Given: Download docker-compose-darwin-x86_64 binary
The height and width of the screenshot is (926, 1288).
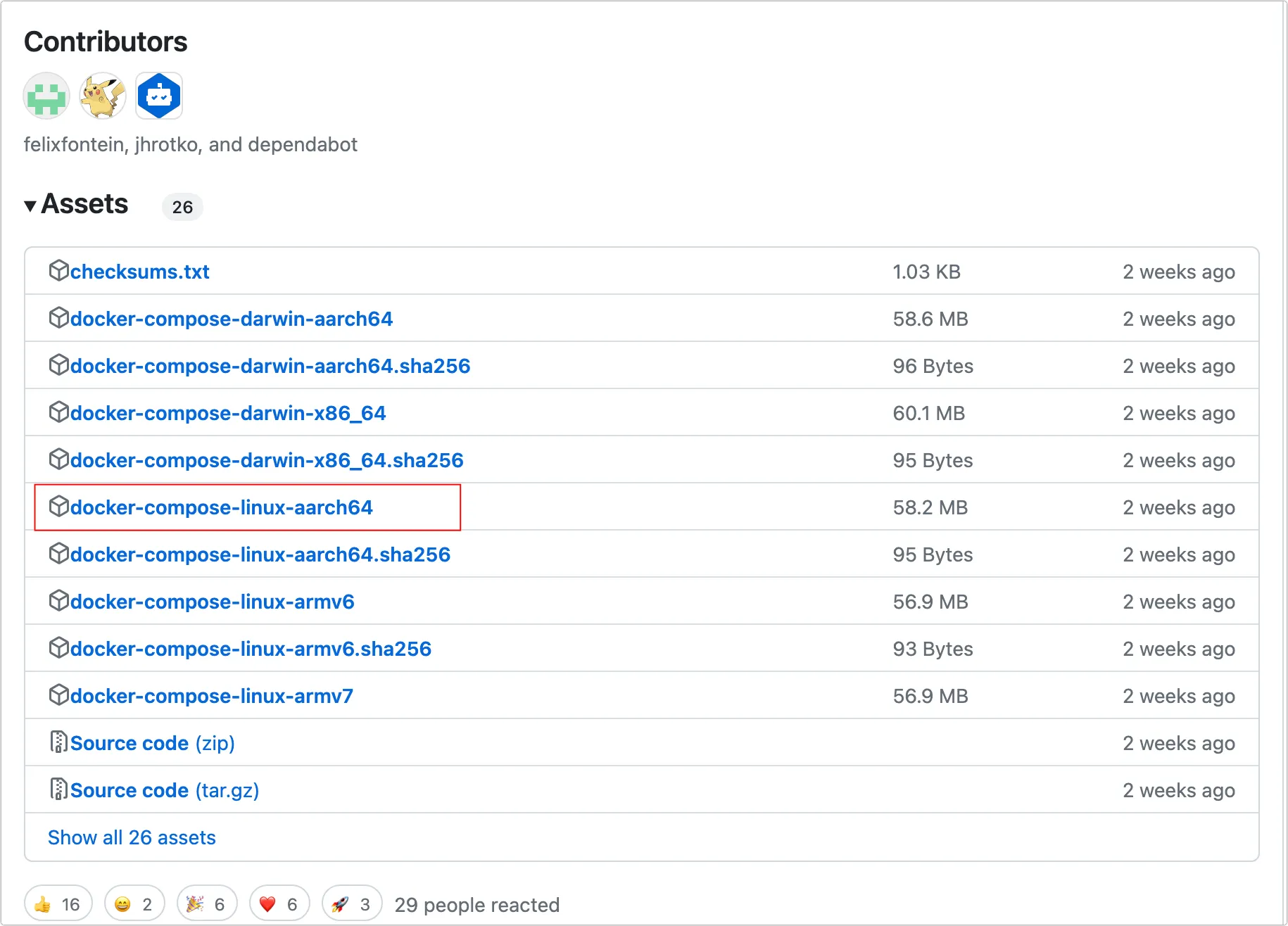Looking at the screenshot, I should point(228,413).
